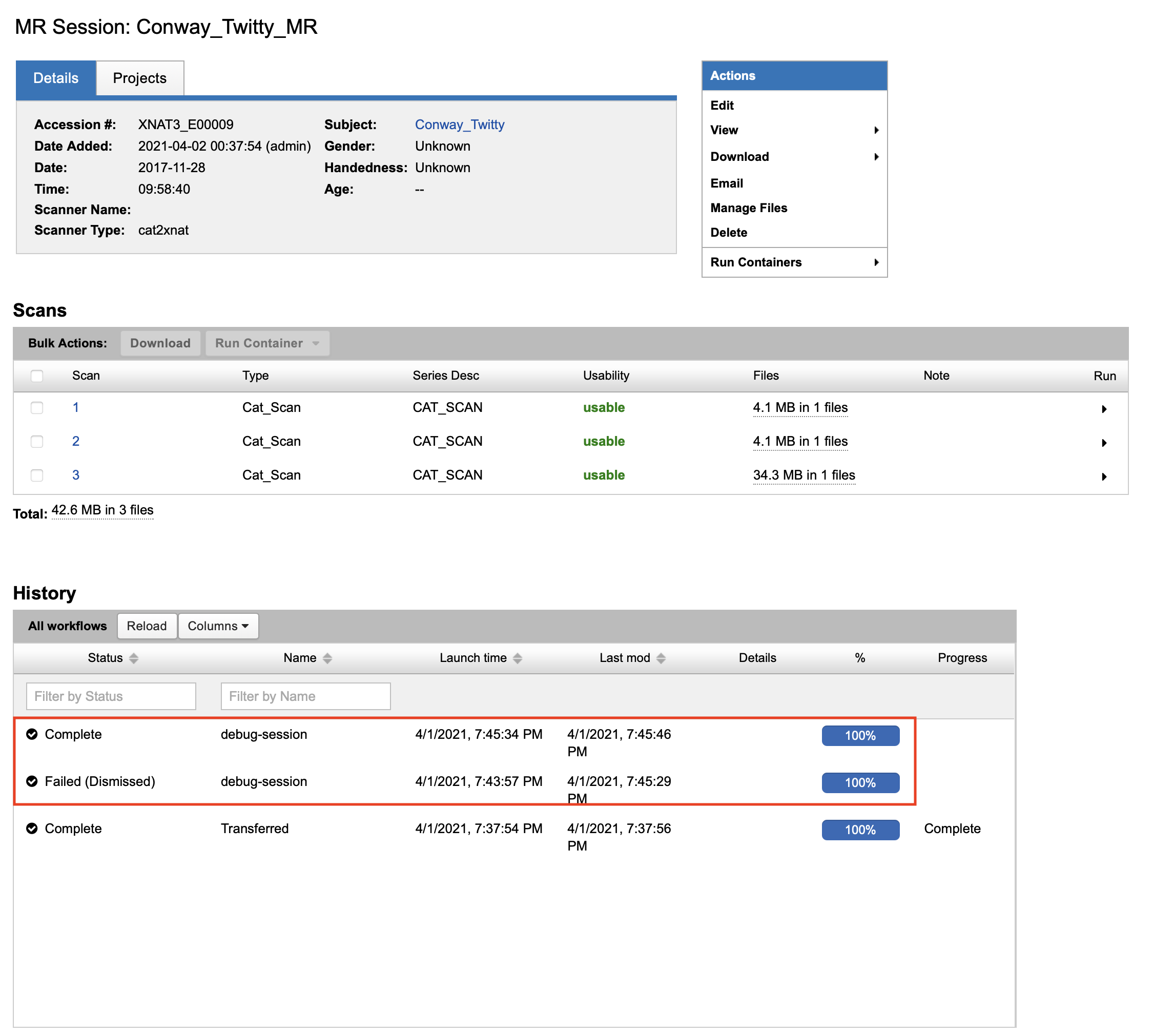Check the checkbox for scan 3
The height and width of the screenshot is (1036, 1153).
point(37,475)
